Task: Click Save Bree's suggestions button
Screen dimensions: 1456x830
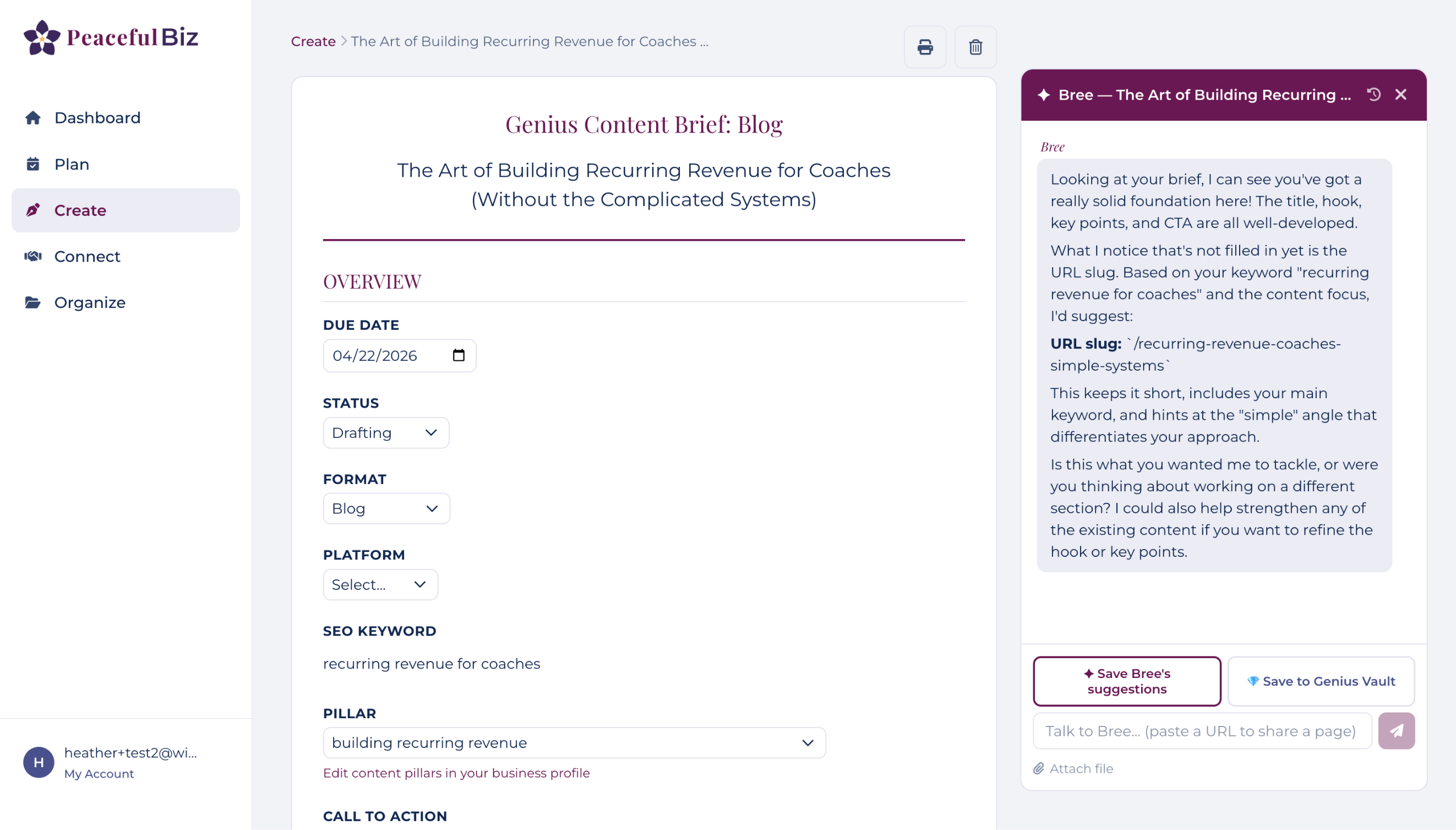Action: [x=1127, y=681]
